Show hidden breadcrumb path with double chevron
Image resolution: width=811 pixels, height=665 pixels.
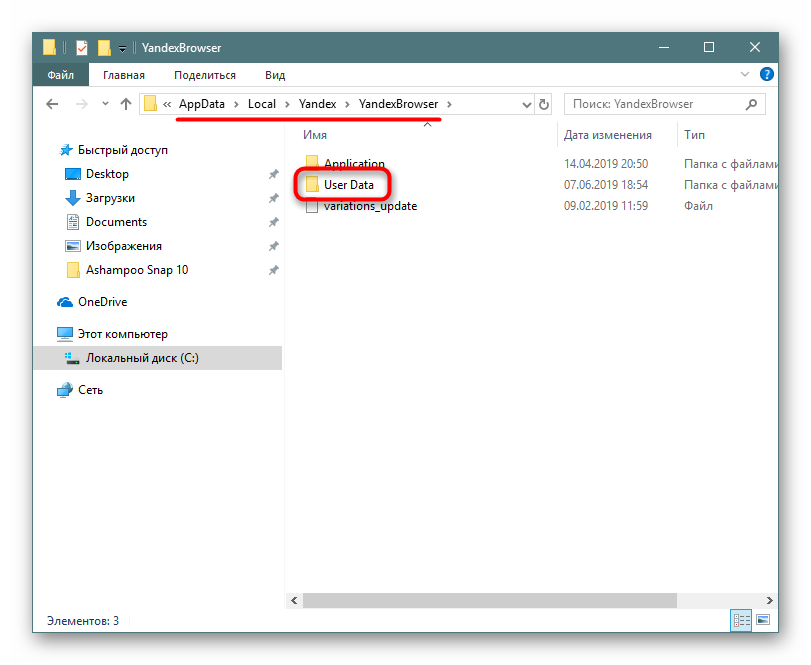pyautogui.click(x=167, y=104)
